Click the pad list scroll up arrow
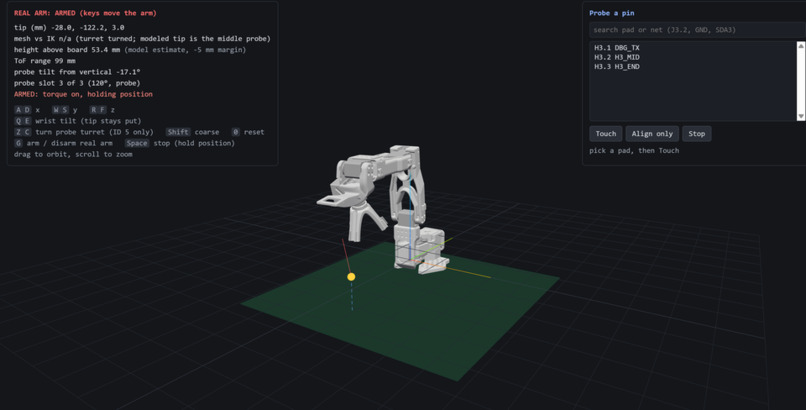Image resolution: width=806 pixels, height=410 pixels. [x=801, y=46]
